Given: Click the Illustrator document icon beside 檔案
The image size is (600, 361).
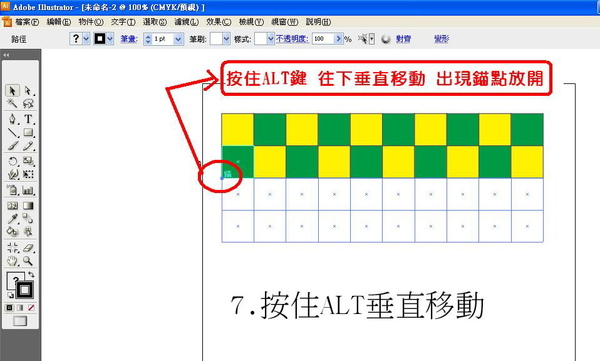Looking at the screenshot, I should tap(7, 22).
